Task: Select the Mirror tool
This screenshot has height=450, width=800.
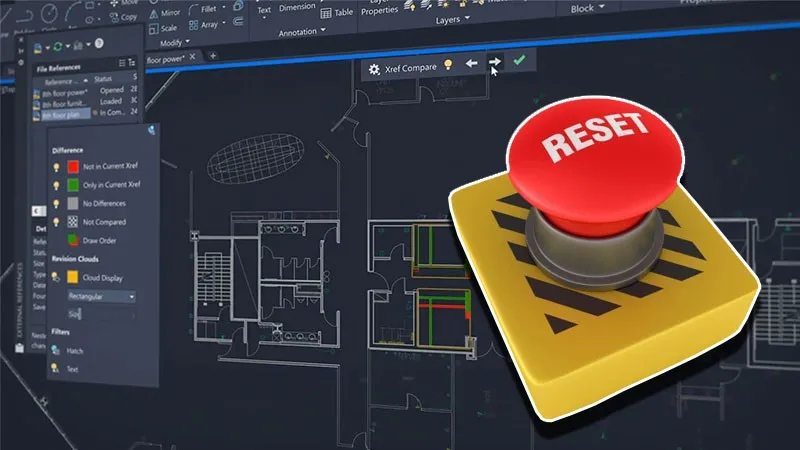Action: (165, 13)
